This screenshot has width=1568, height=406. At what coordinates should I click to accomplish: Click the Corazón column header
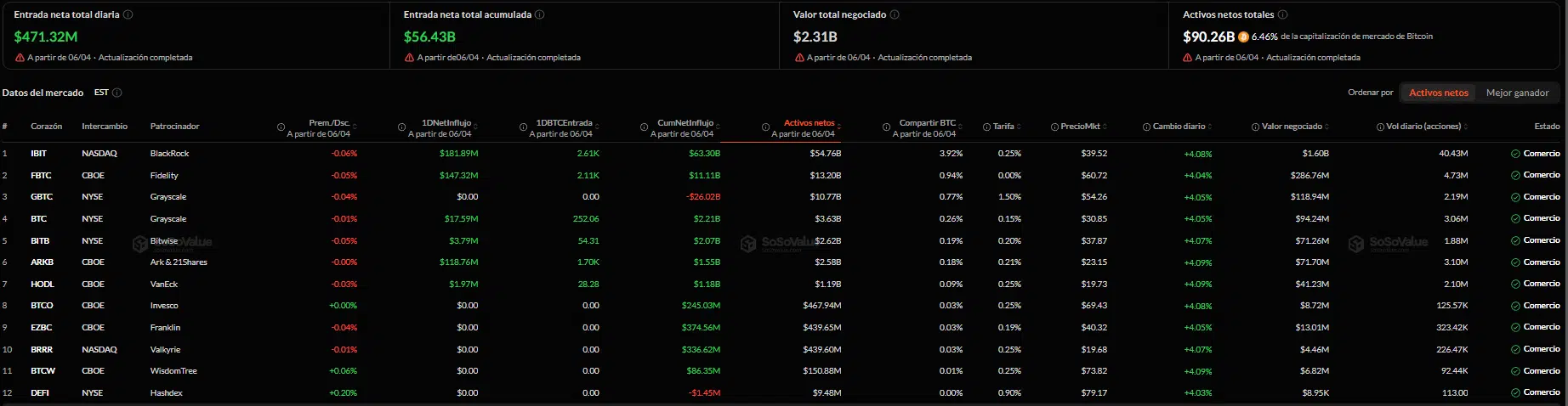[x=46, y=127]
